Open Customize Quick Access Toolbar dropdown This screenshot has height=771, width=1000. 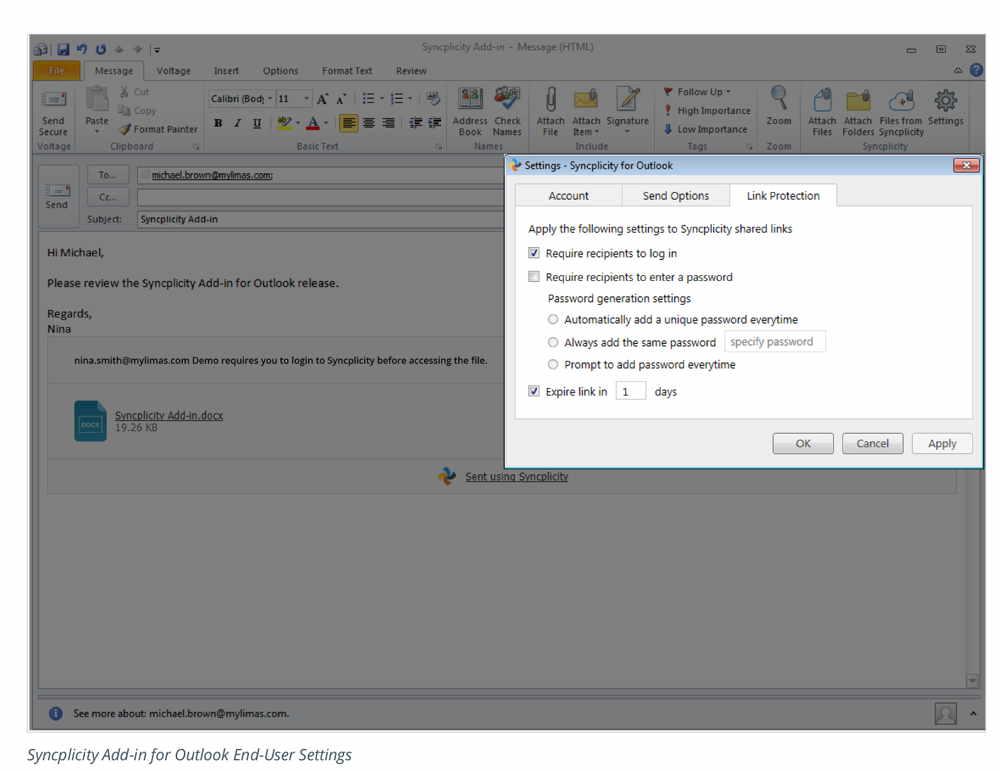click(x=156, y=50)
